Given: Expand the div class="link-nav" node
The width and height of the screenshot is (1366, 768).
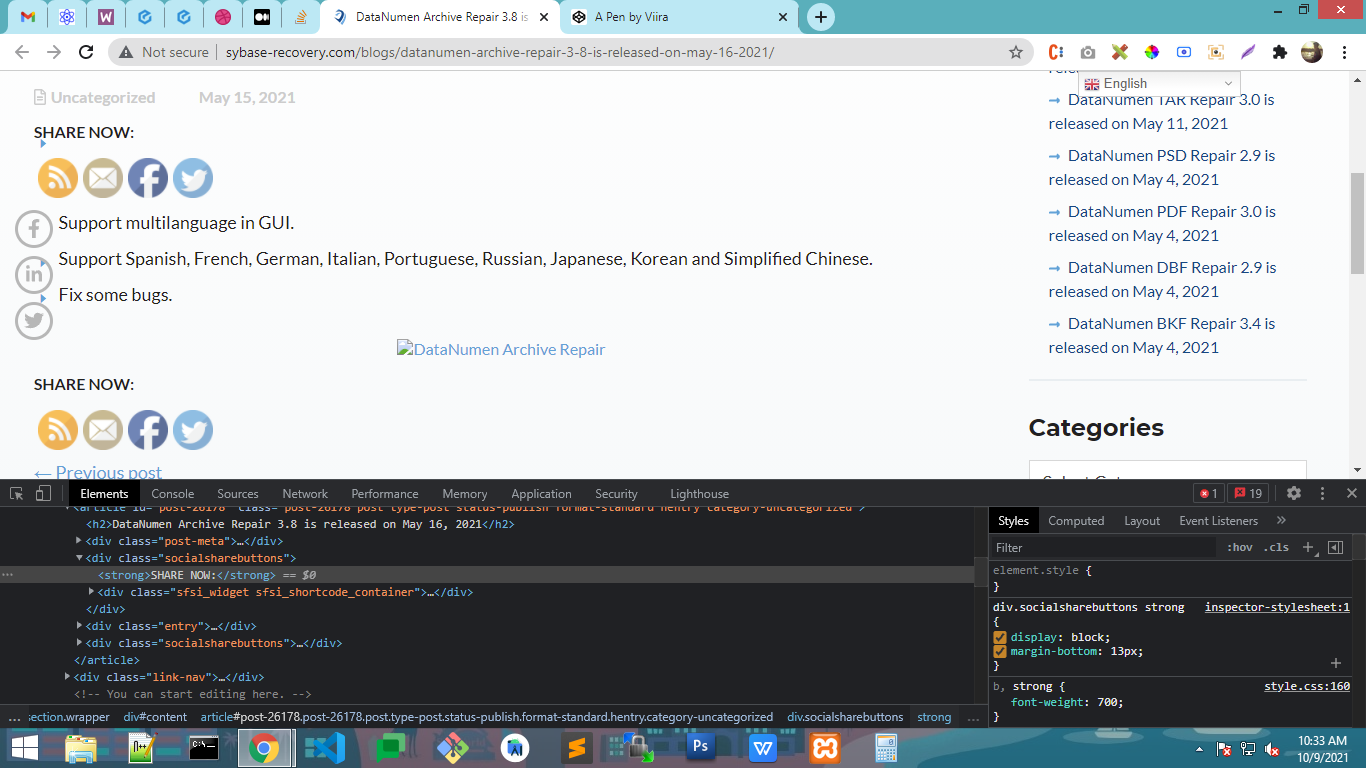Looking at the screenshot, I should (x=68, y=677).
